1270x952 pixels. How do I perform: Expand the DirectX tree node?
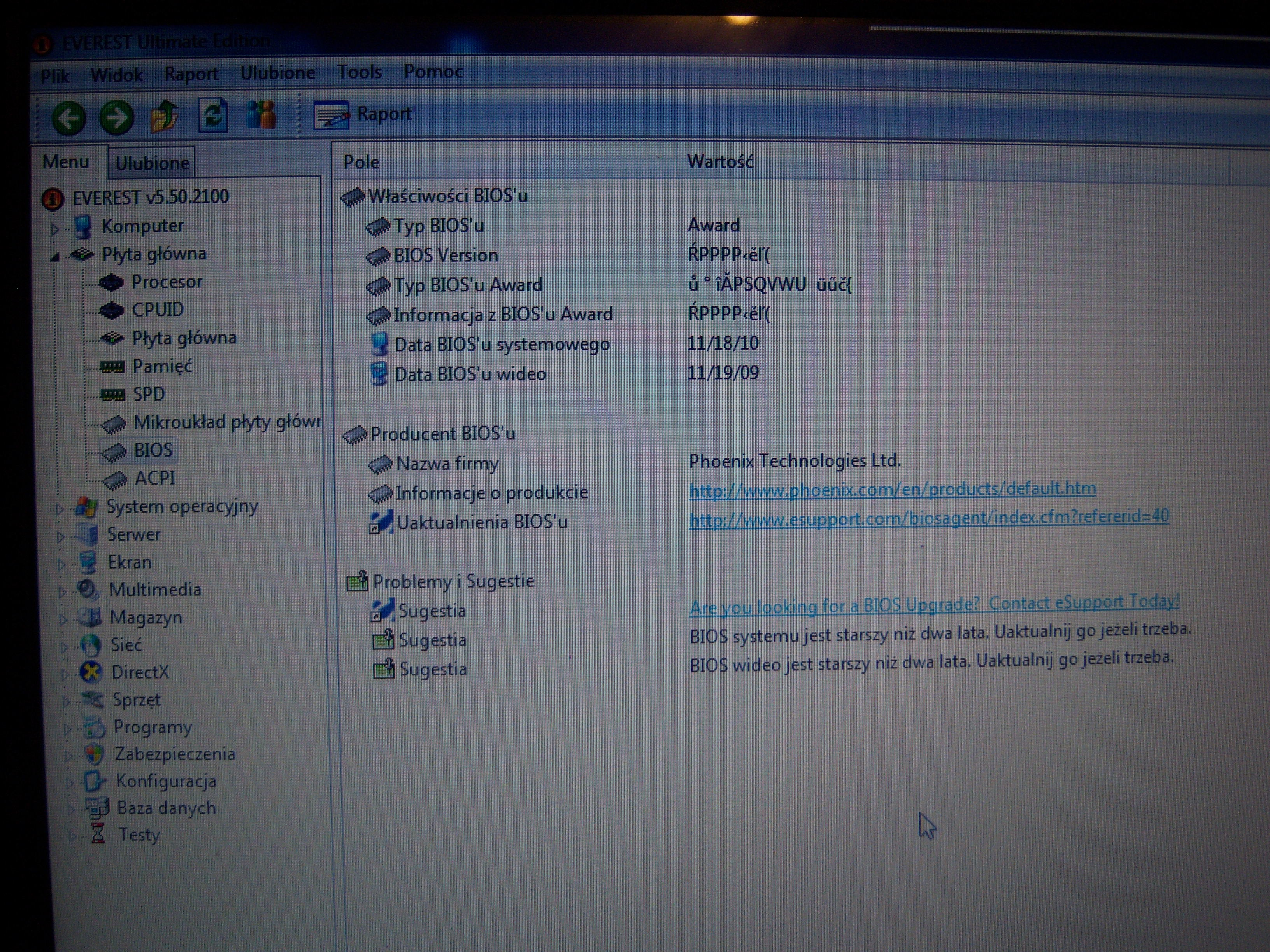[x=65, y=674]
